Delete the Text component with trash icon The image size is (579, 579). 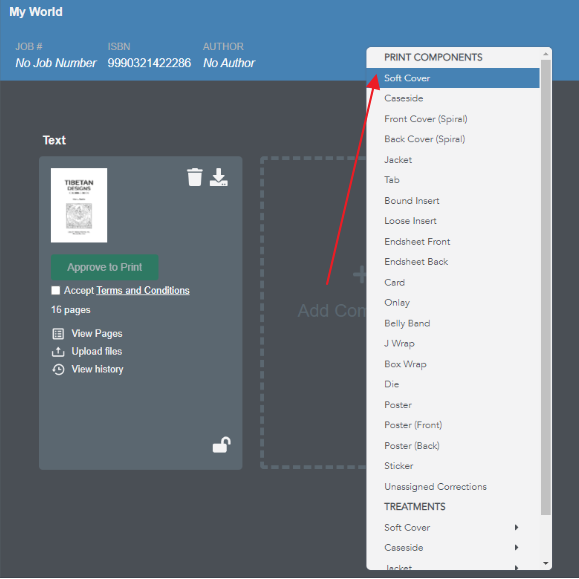[x=195, y=177]
